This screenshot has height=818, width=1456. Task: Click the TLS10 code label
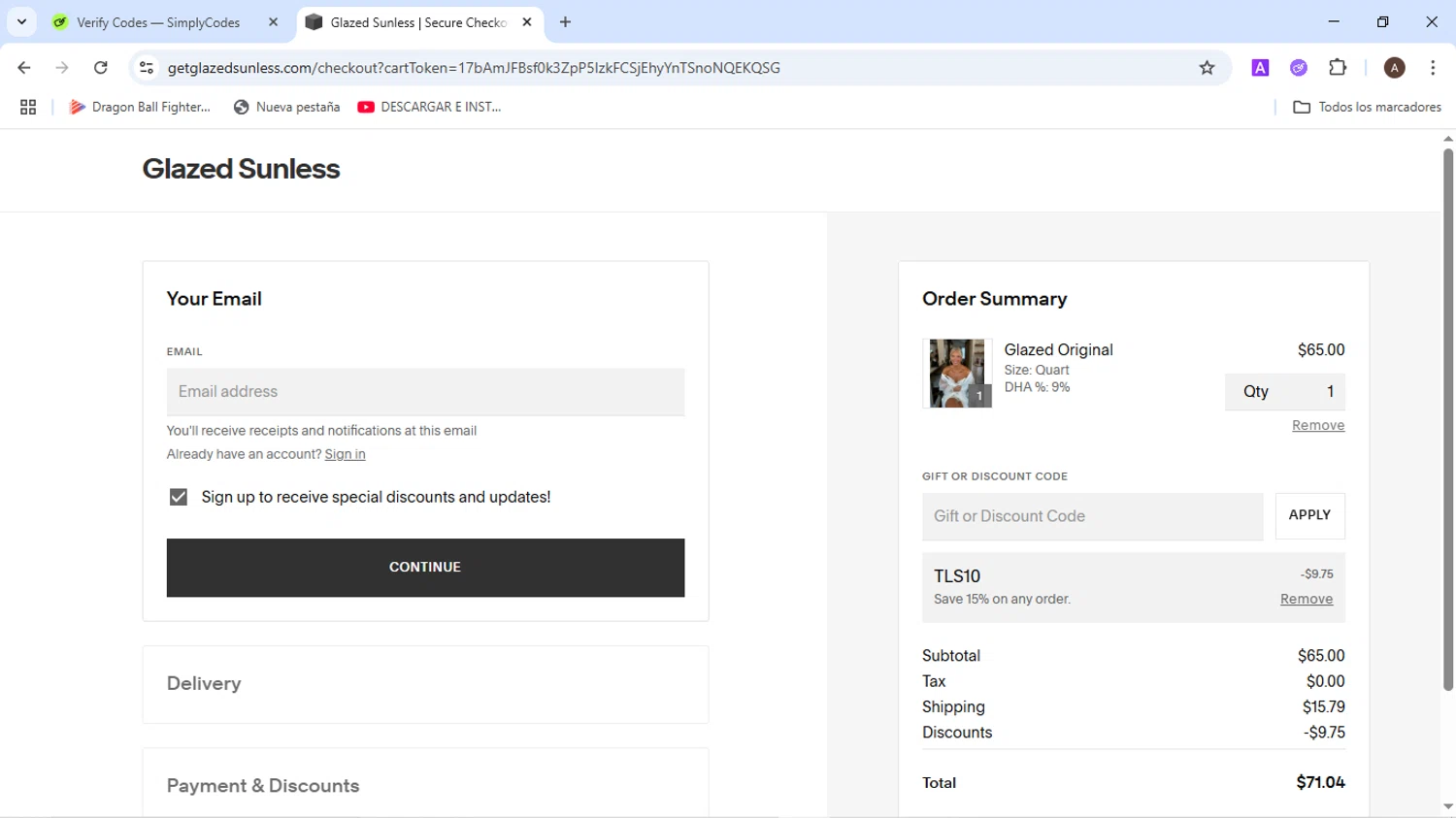[x=957, y=576]
